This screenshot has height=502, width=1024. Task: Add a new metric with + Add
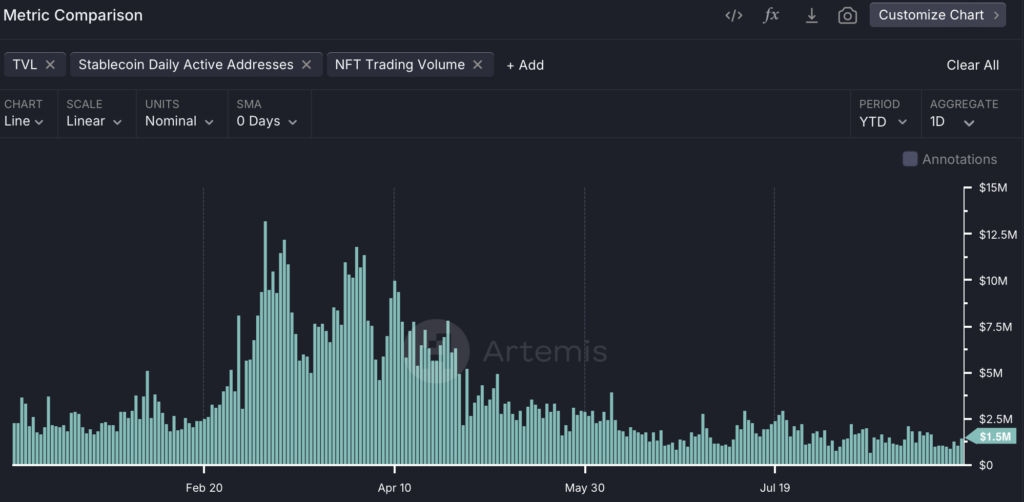click(525, 65)
